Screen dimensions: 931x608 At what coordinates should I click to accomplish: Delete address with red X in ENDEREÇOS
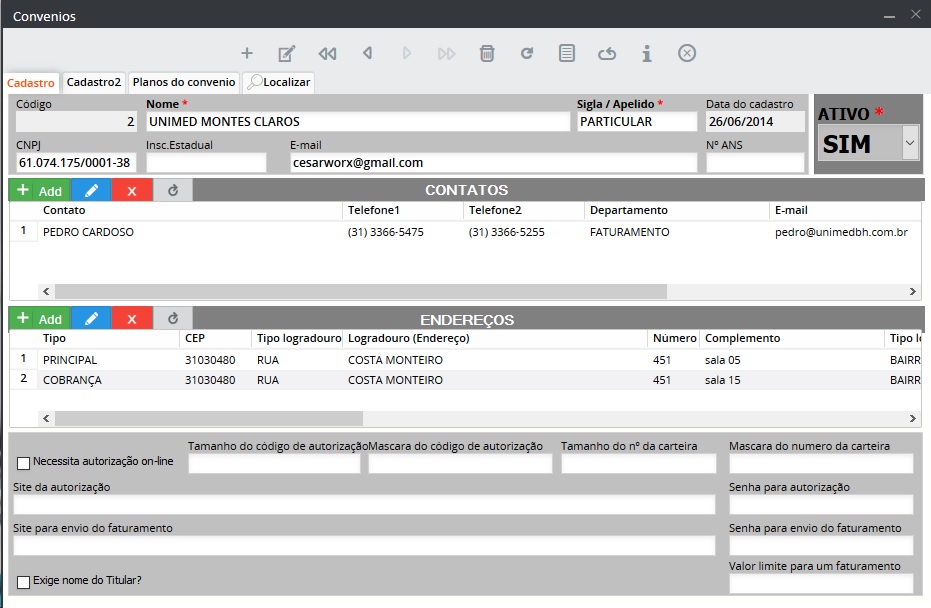132,319
